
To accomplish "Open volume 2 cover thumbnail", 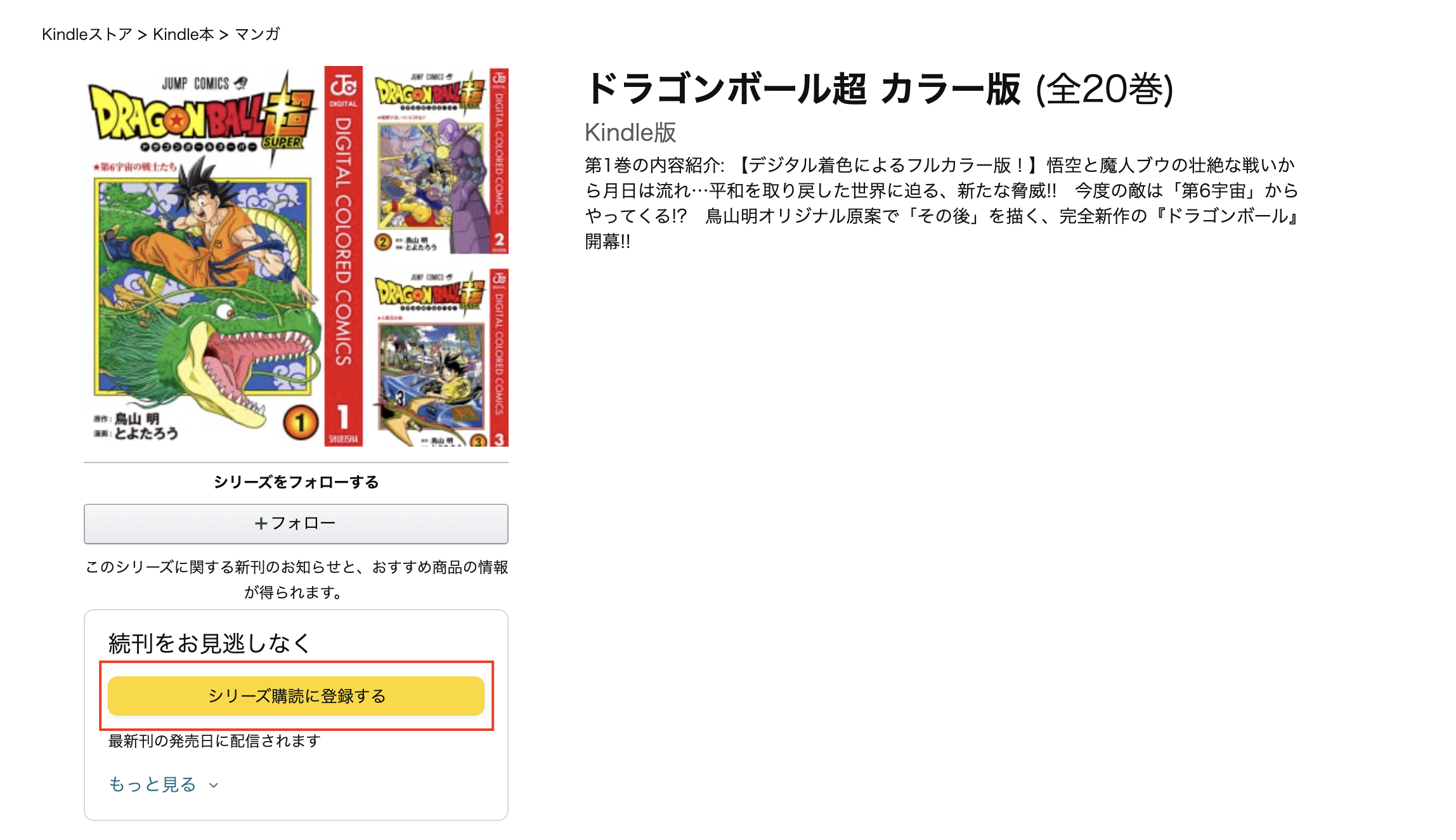I will (440, 160).
